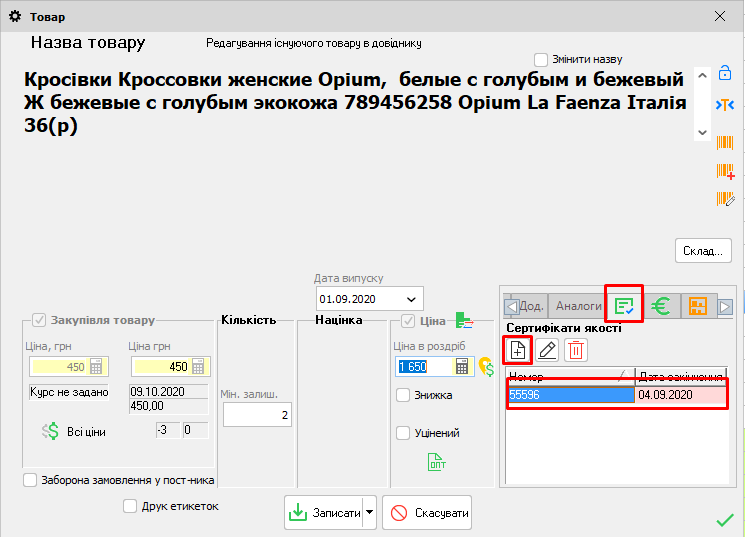Image resolution: width=745 pixels, height=537 pixels.
Task: Click the barcode with red plus icon
Action: click(x=725, y=171)
